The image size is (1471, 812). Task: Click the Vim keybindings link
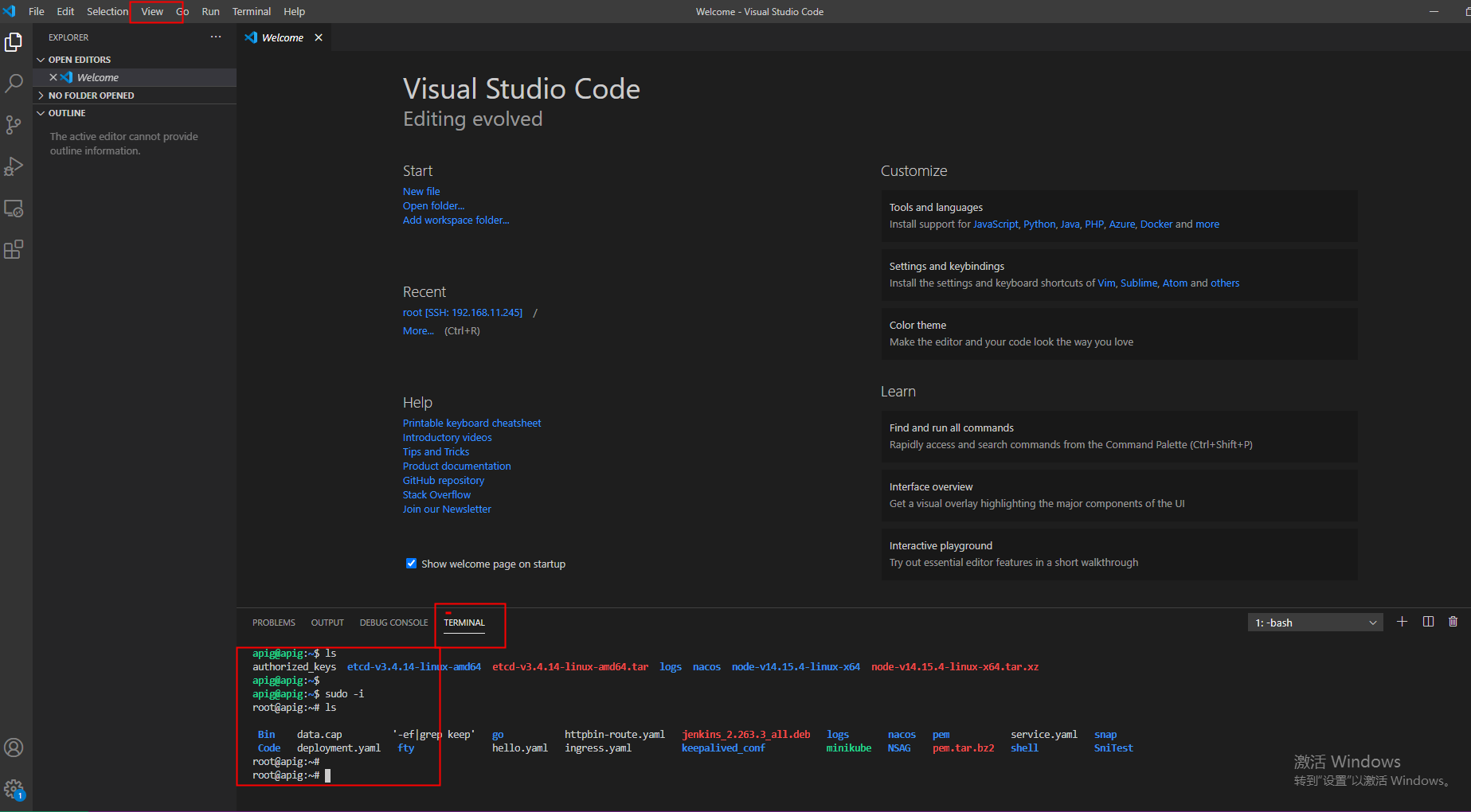[x=1106, y=283]
